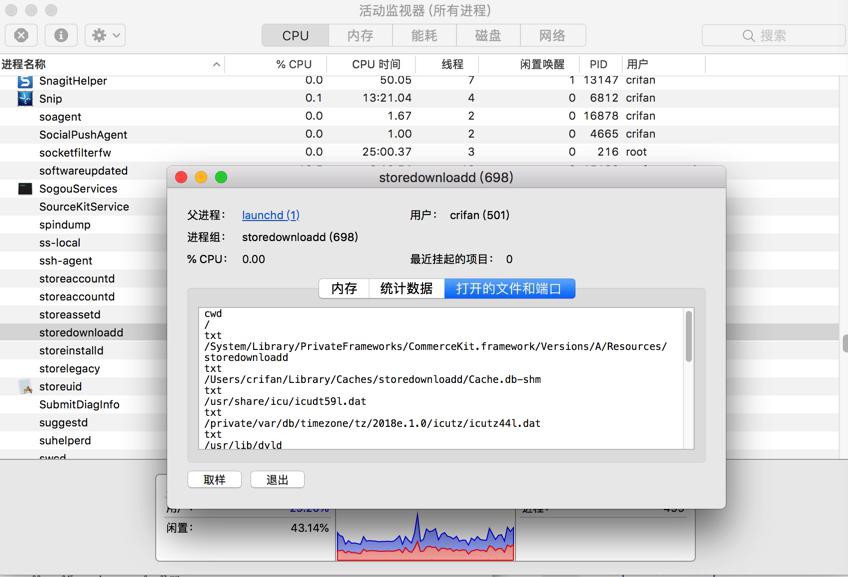Select the storelegacy process row
Image resolution: width=848 pixels, height=577 pixels.
(x=83, y=368)
